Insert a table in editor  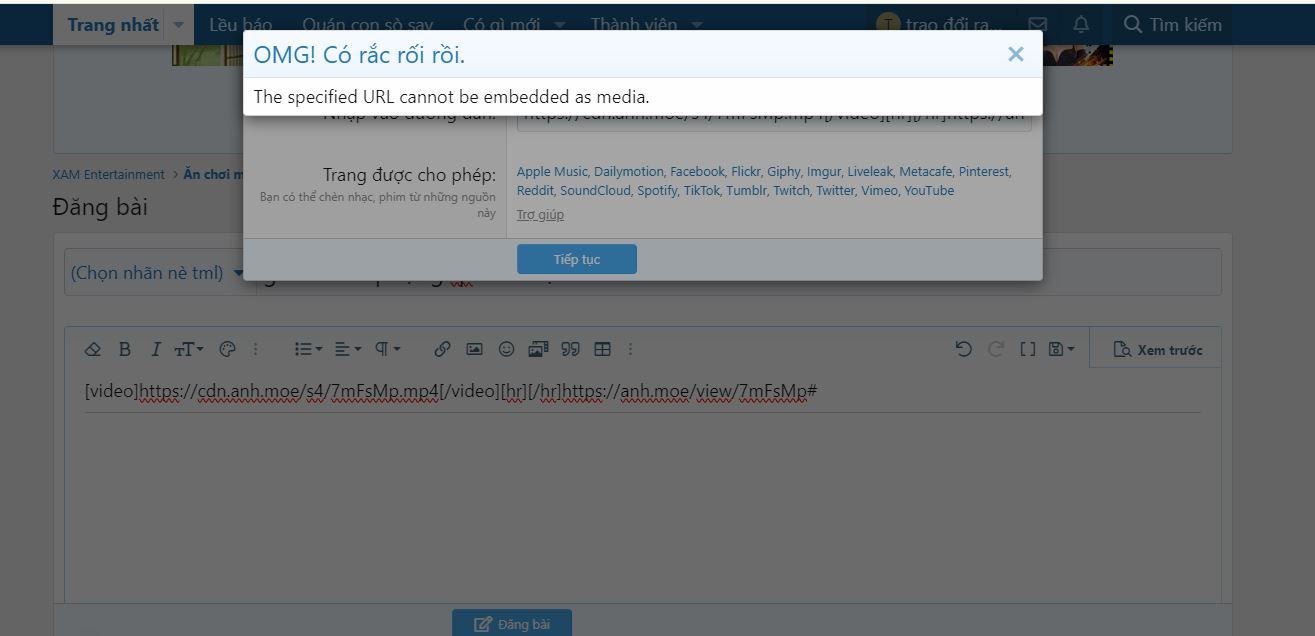pos(602,349)
